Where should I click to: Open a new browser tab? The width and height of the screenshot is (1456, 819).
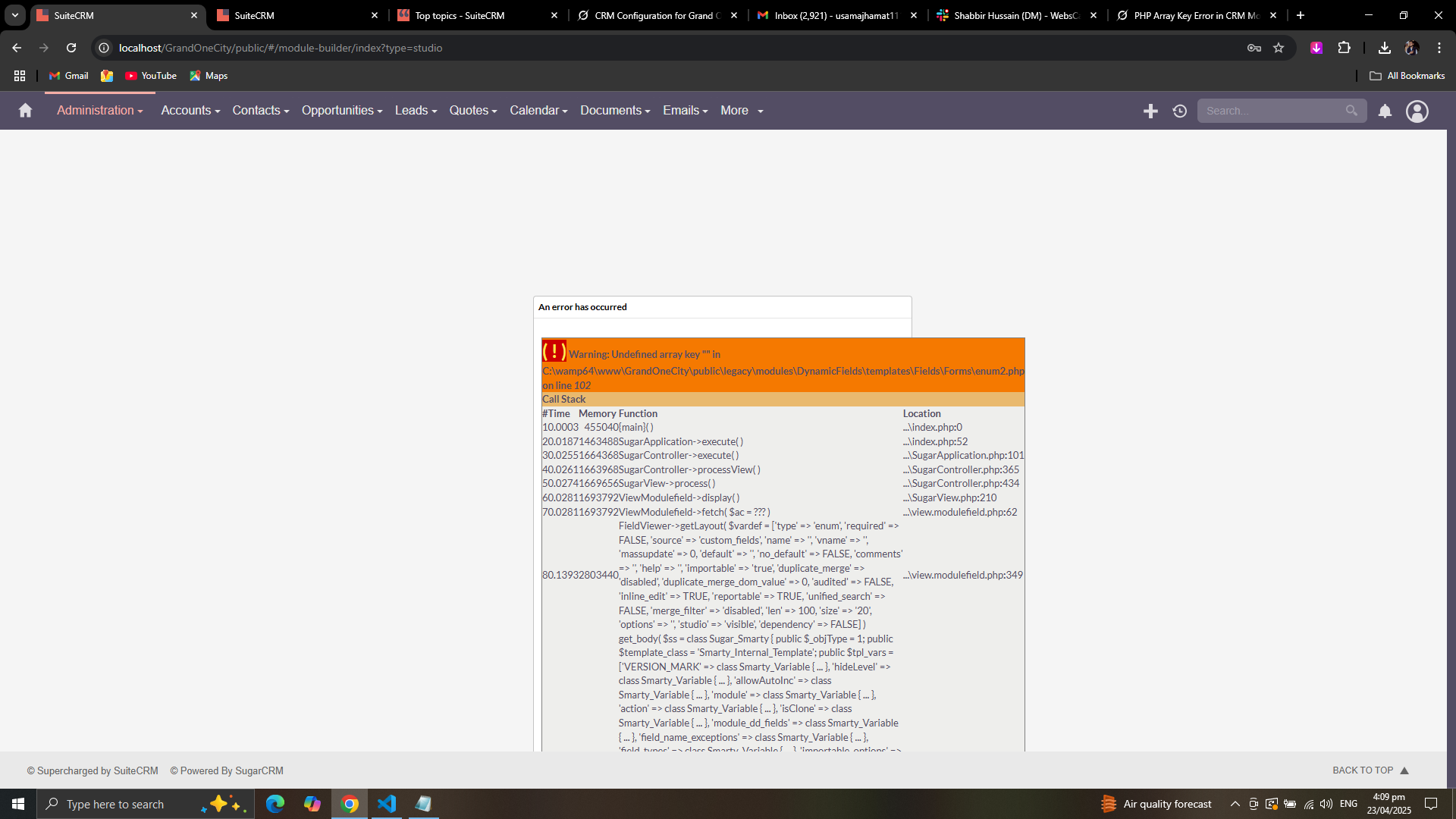click(x=1301, y=15)
